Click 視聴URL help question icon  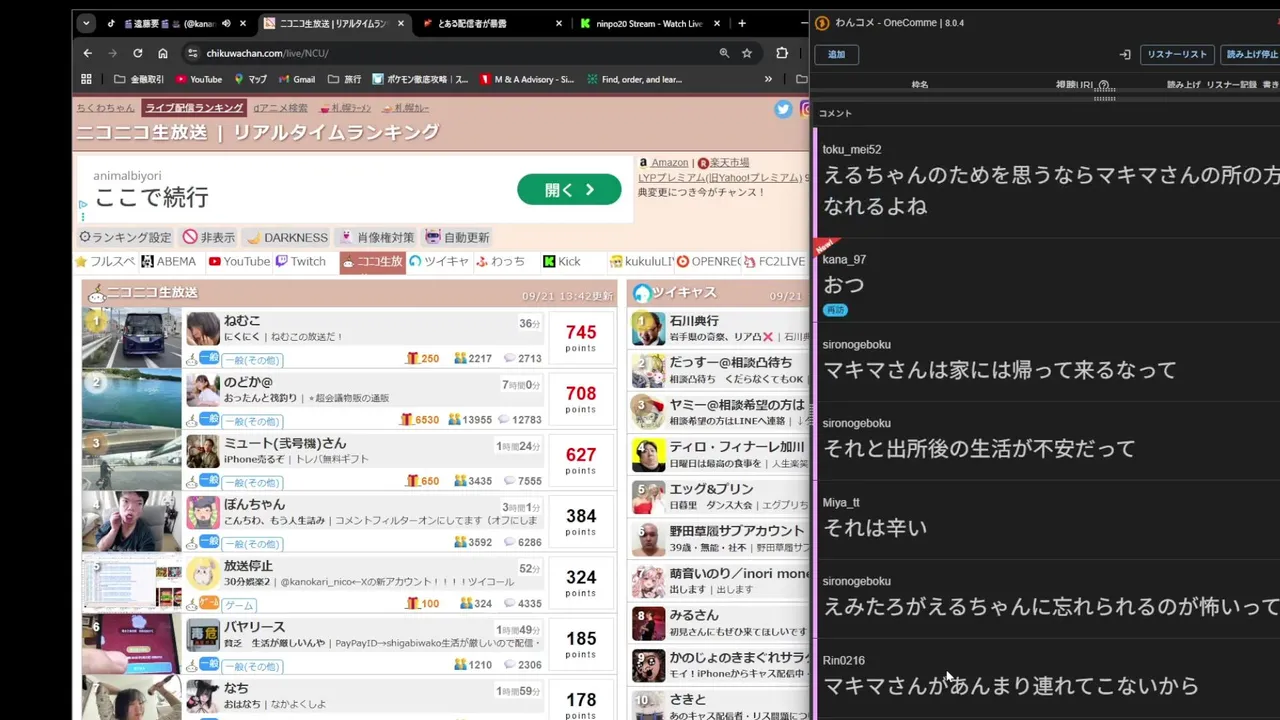coord(1104,86)
